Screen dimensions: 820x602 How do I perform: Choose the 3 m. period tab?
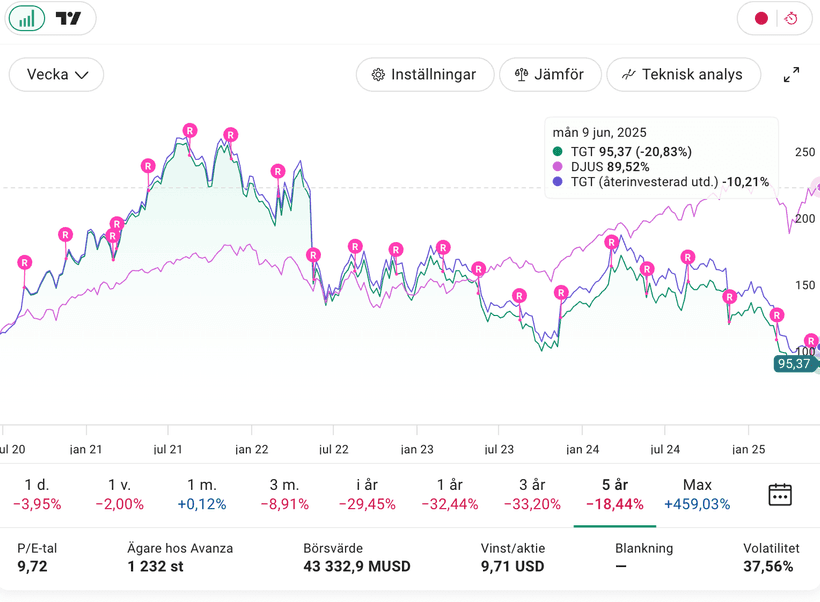[284, 494]
